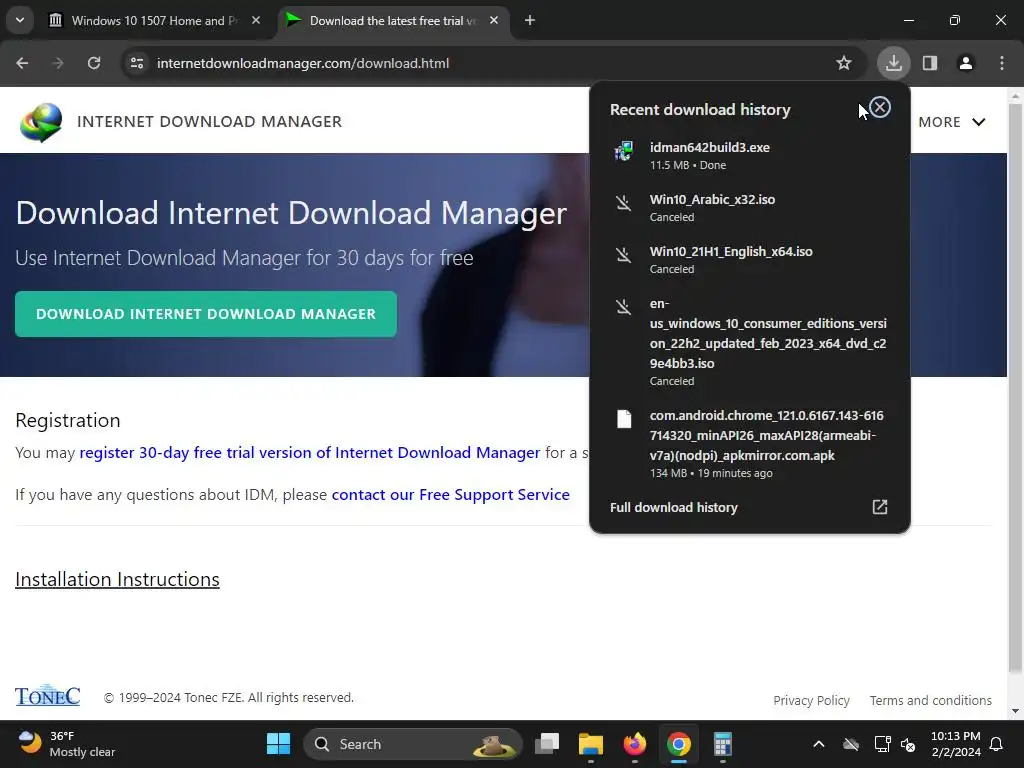1024x768 pixels.
Task: Open the Chrome side panel
Action: click(x=930, y=63)
